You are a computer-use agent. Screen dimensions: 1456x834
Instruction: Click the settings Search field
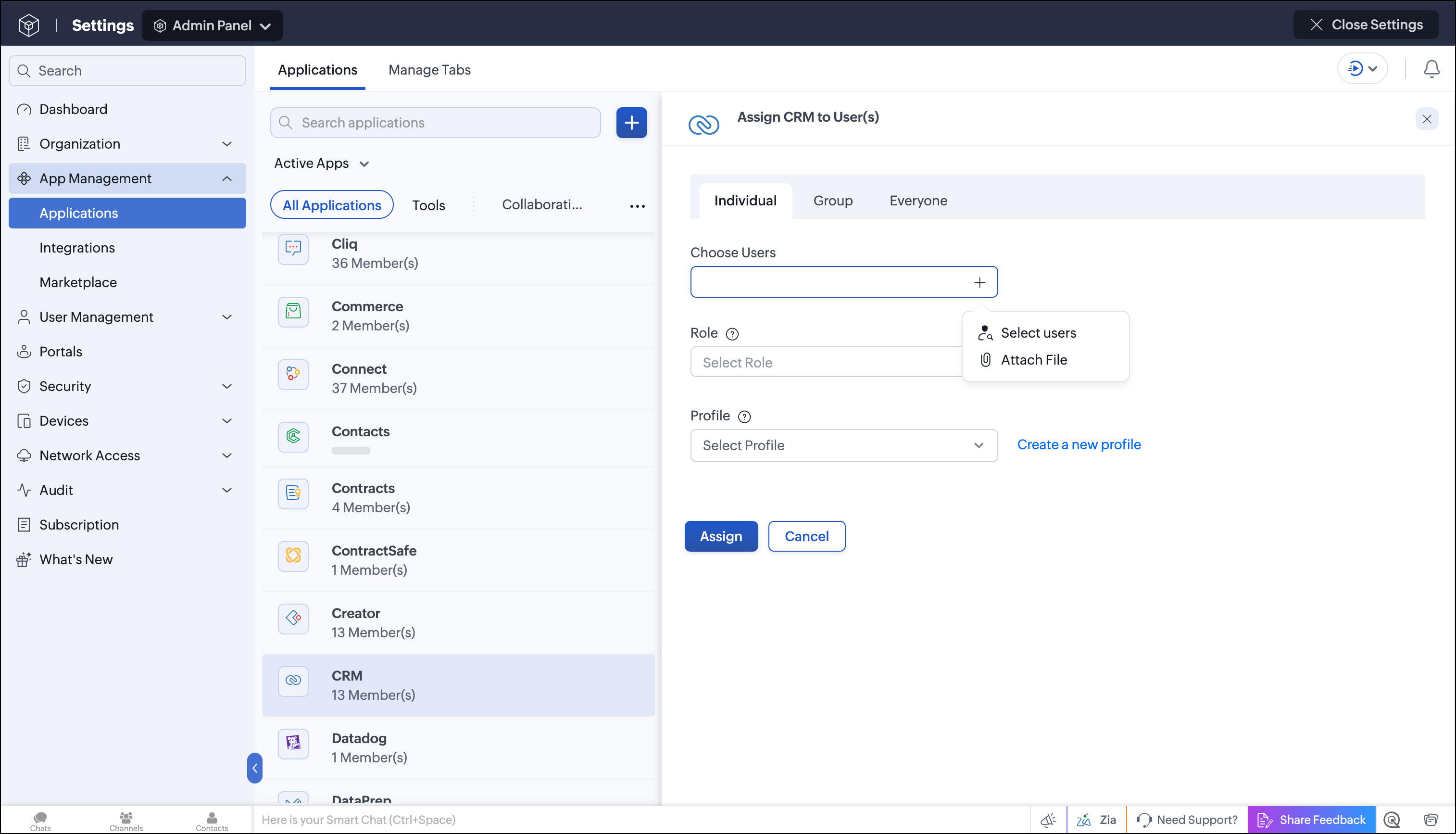click(x=127, y=70)
